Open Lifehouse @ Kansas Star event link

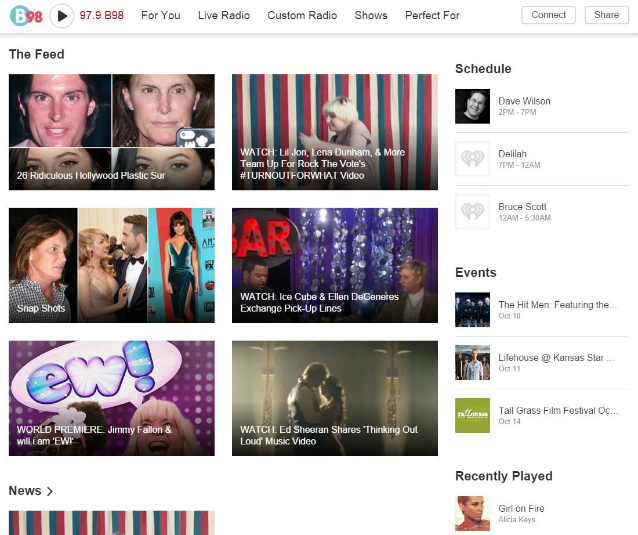[x=557, y=358]
